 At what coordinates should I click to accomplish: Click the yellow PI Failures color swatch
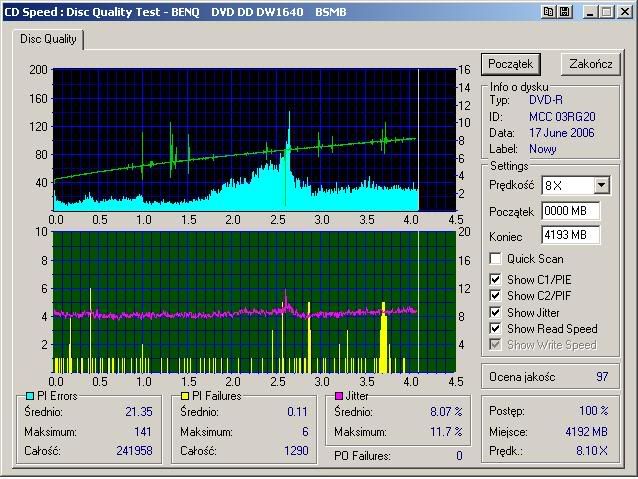click(x=185, y=396)
